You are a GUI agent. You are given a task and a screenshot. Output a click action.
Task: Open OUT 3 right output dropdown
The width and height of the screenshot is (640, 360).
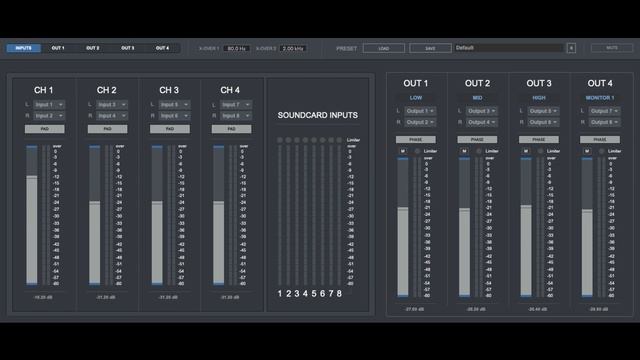click(x=543, y=122)
